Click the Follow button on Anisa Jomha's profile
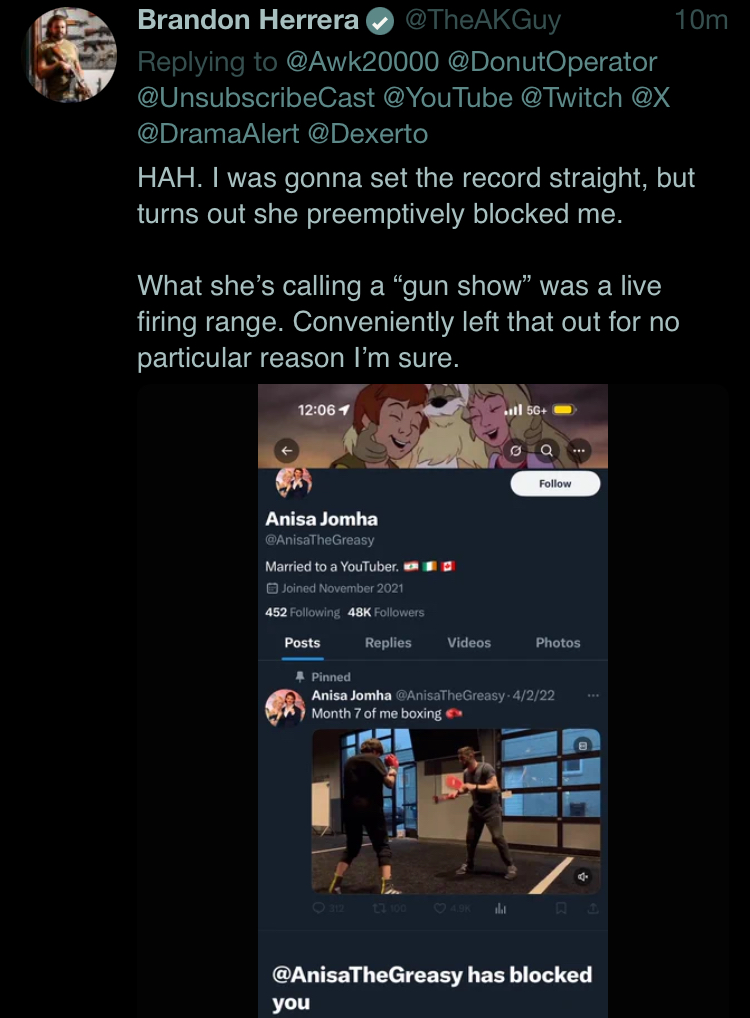The height and width of the screenshot is (1018, 750). 555,484
